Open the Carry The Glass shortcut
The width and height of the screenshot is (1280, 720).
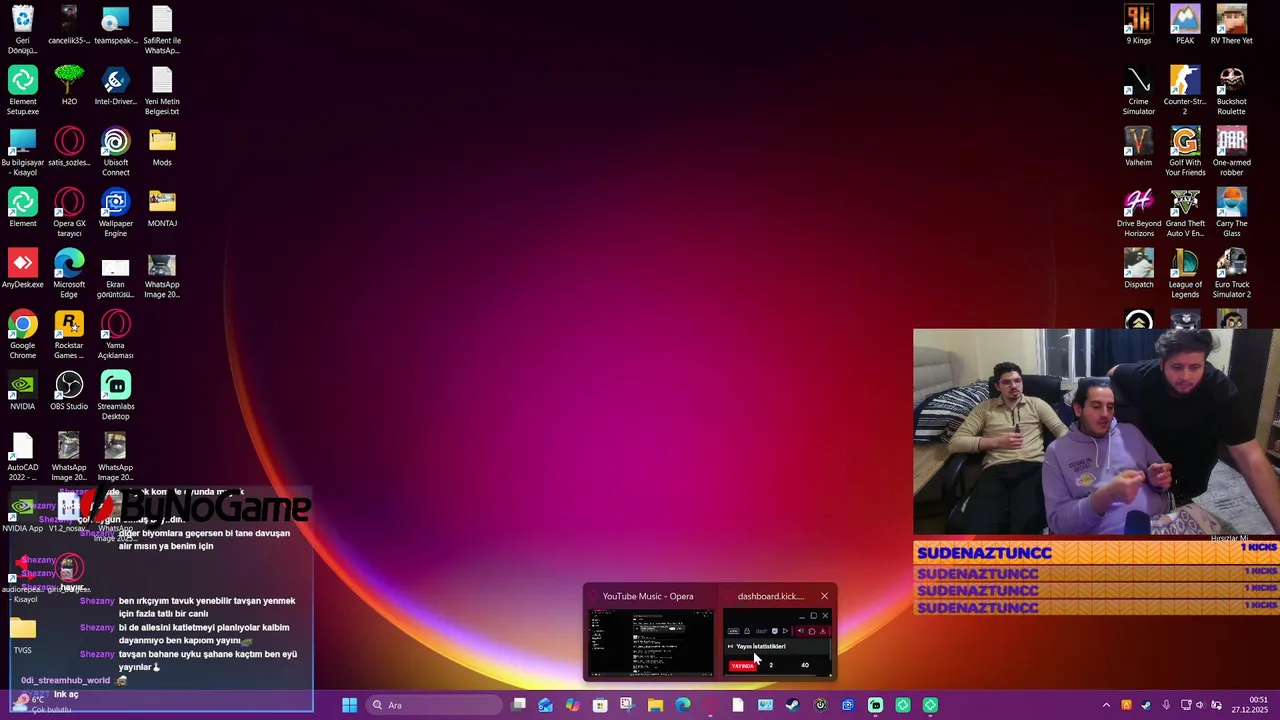pyautogui.click(x=1232, y=212)
